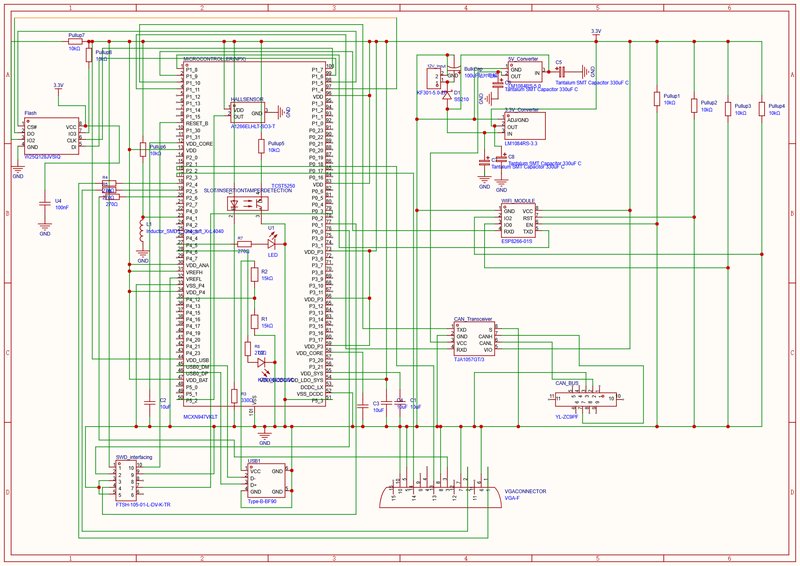The image size is (800, 566).
Task: Click the CAN_Transceiver designator text
Action: click(x=473, y=319)
